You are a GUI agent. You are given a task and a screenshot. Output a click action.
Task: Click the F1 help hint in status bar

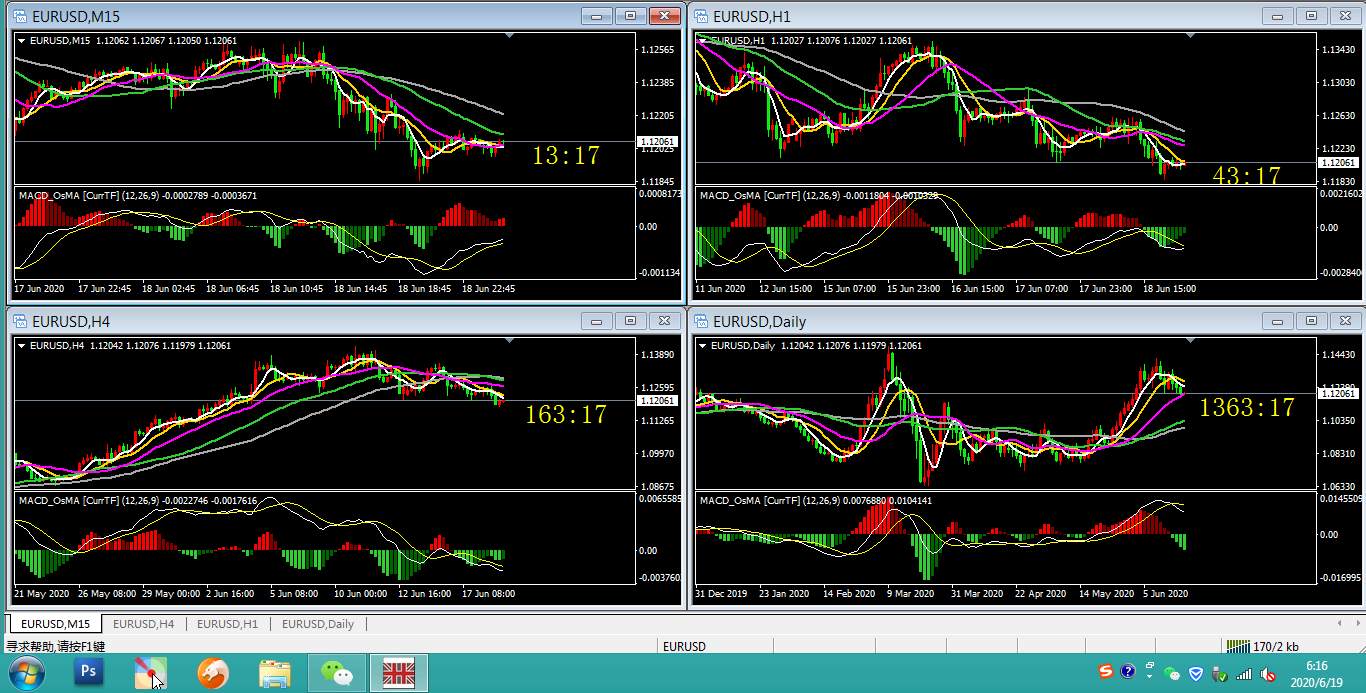click(56, 647)
